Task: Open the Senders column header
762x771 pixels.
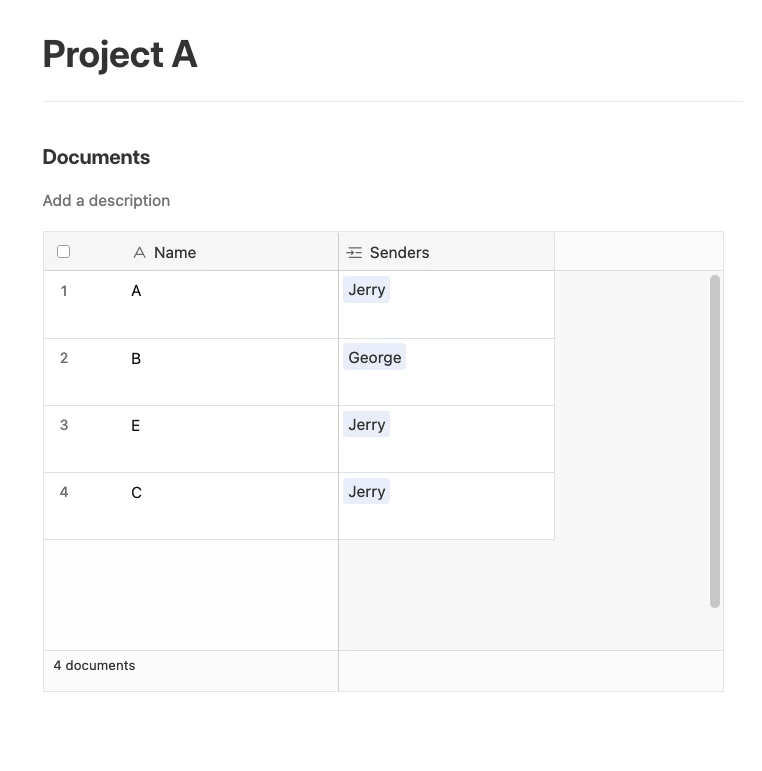Action: [446, 252]
